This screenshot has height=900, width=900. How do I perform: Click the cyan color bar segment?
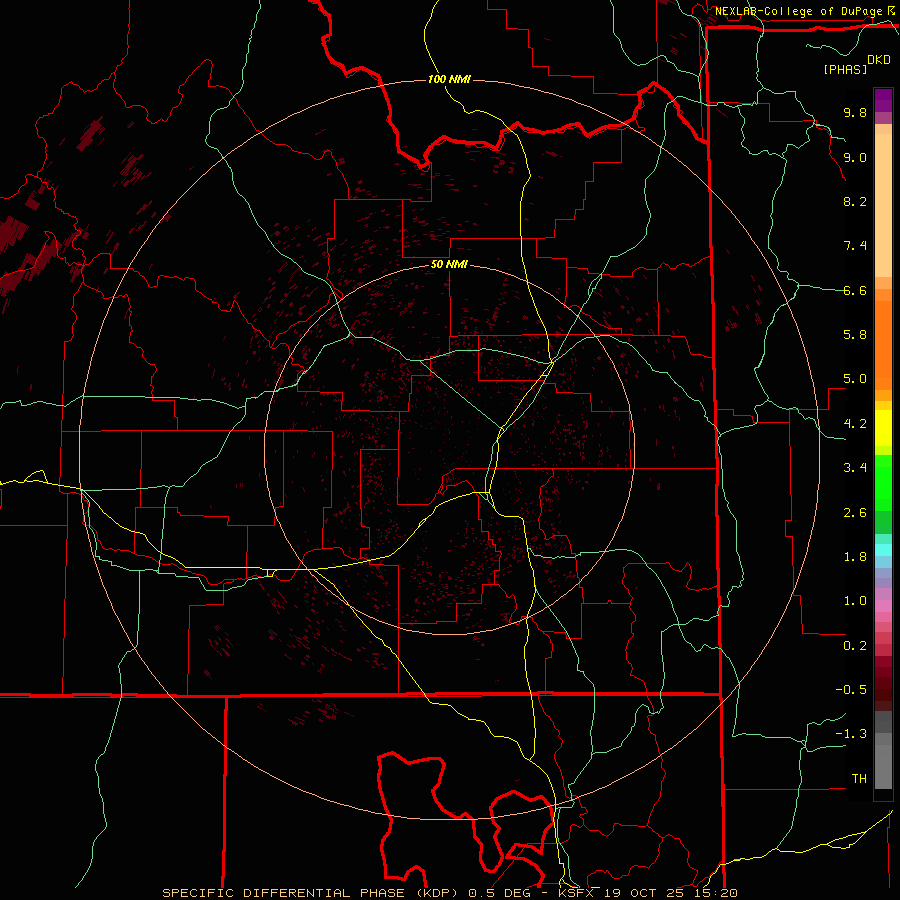883,550
